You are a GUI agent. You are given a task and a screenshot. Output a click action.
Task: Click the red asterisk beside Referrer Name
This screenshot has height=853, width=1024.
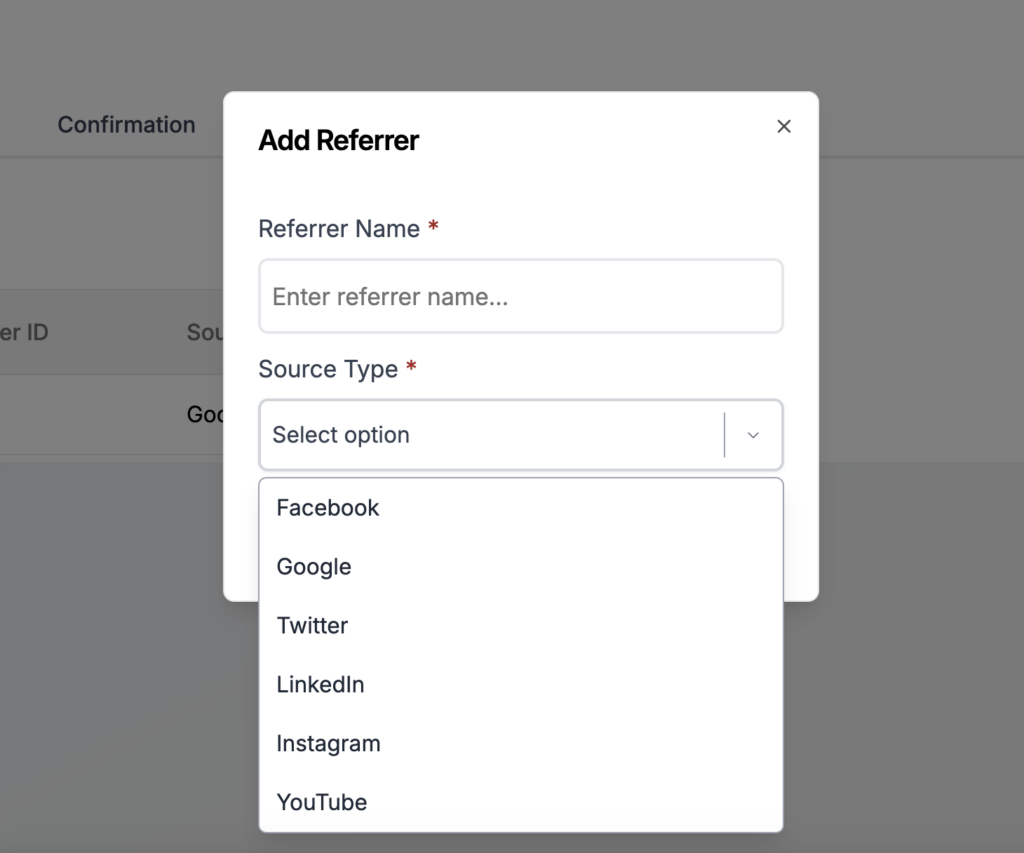coord(433,227)
